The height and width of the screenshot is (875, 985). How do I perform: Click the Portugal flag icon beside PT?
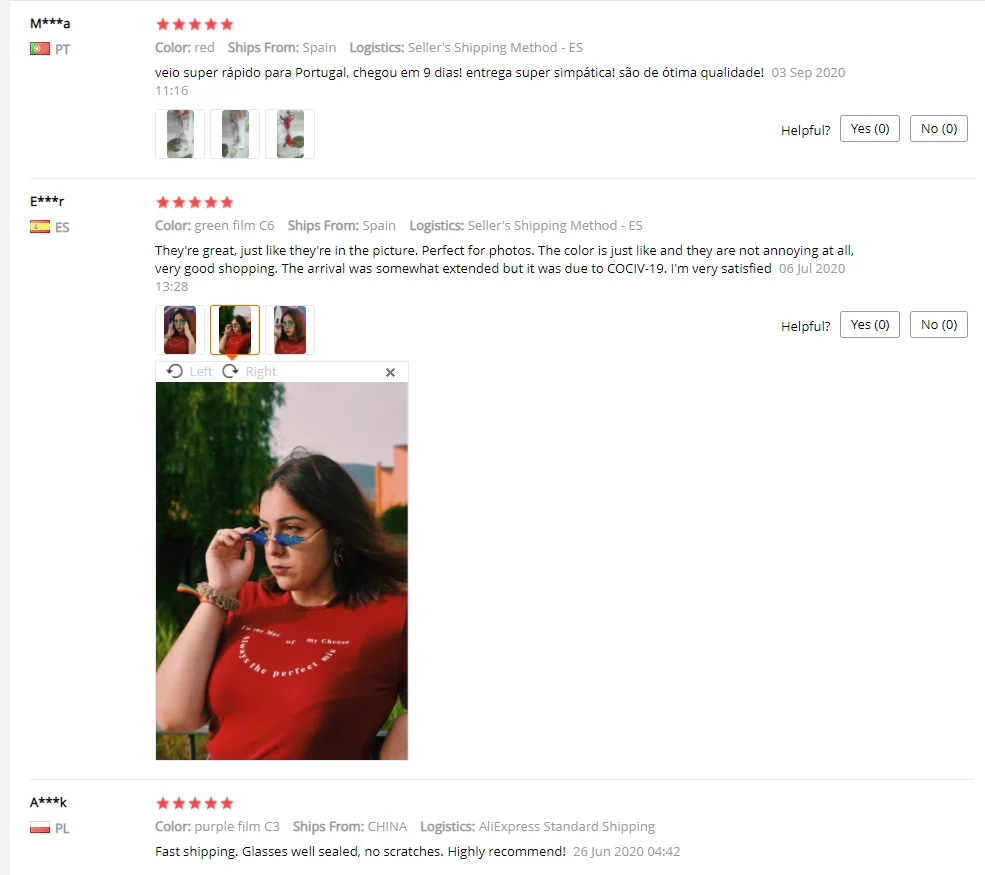(40, 48)
